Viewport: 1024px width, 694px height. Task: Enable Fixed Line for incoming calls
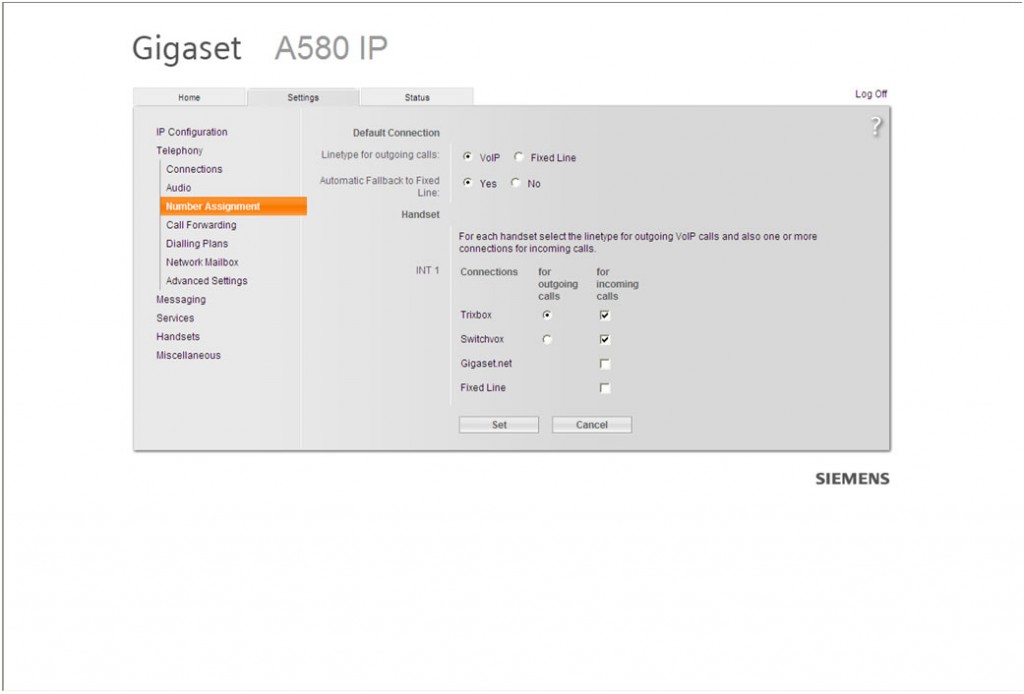(605, 388)
